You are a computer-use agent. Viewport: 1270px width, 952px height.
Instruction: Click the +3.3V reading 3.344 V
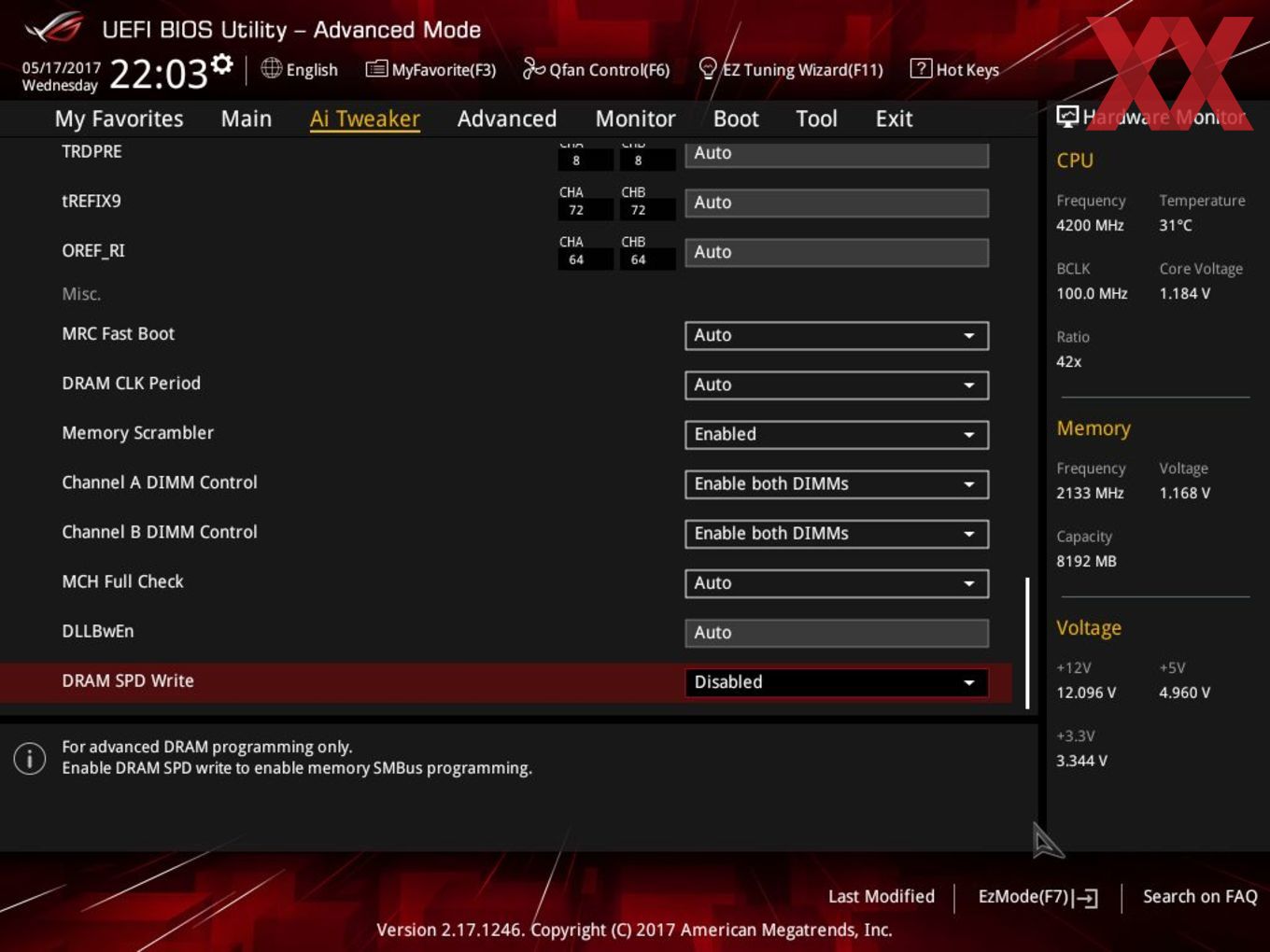pos(1081,761)
